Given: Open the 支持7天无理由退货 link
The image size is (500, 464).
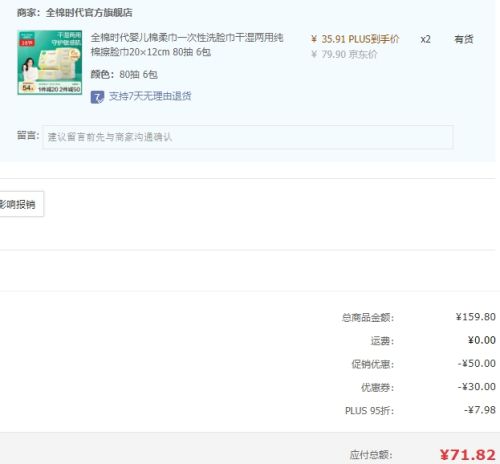Looking at the screenshot, I should point(150,96).
